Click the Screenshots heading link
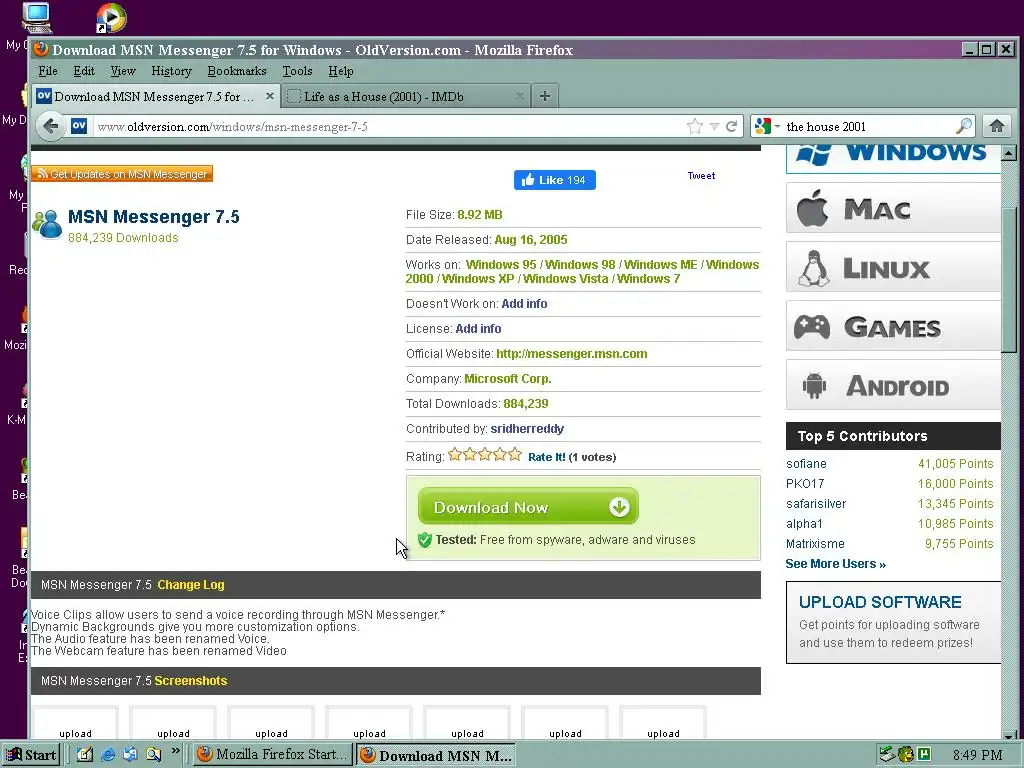This screenshot has width=1024, height=768. (191, 680)
